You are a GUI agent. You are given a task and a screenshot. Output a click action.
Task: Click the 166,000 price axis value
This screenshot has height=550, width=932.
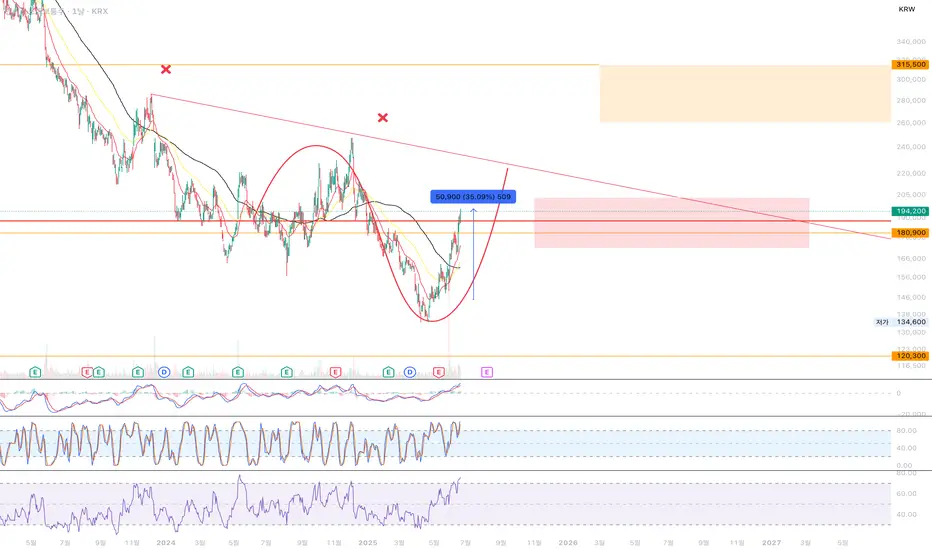[911, 259]
